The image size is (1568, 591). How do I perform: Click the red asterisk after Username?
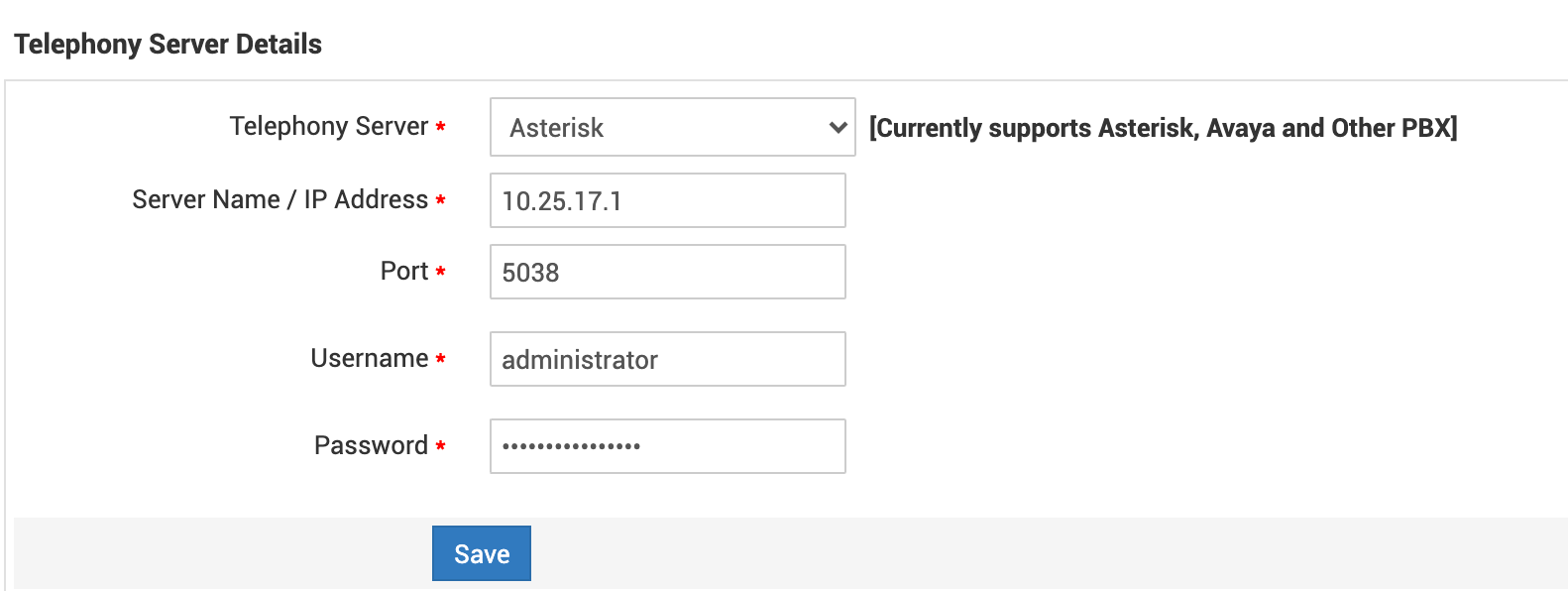point(440,360)
